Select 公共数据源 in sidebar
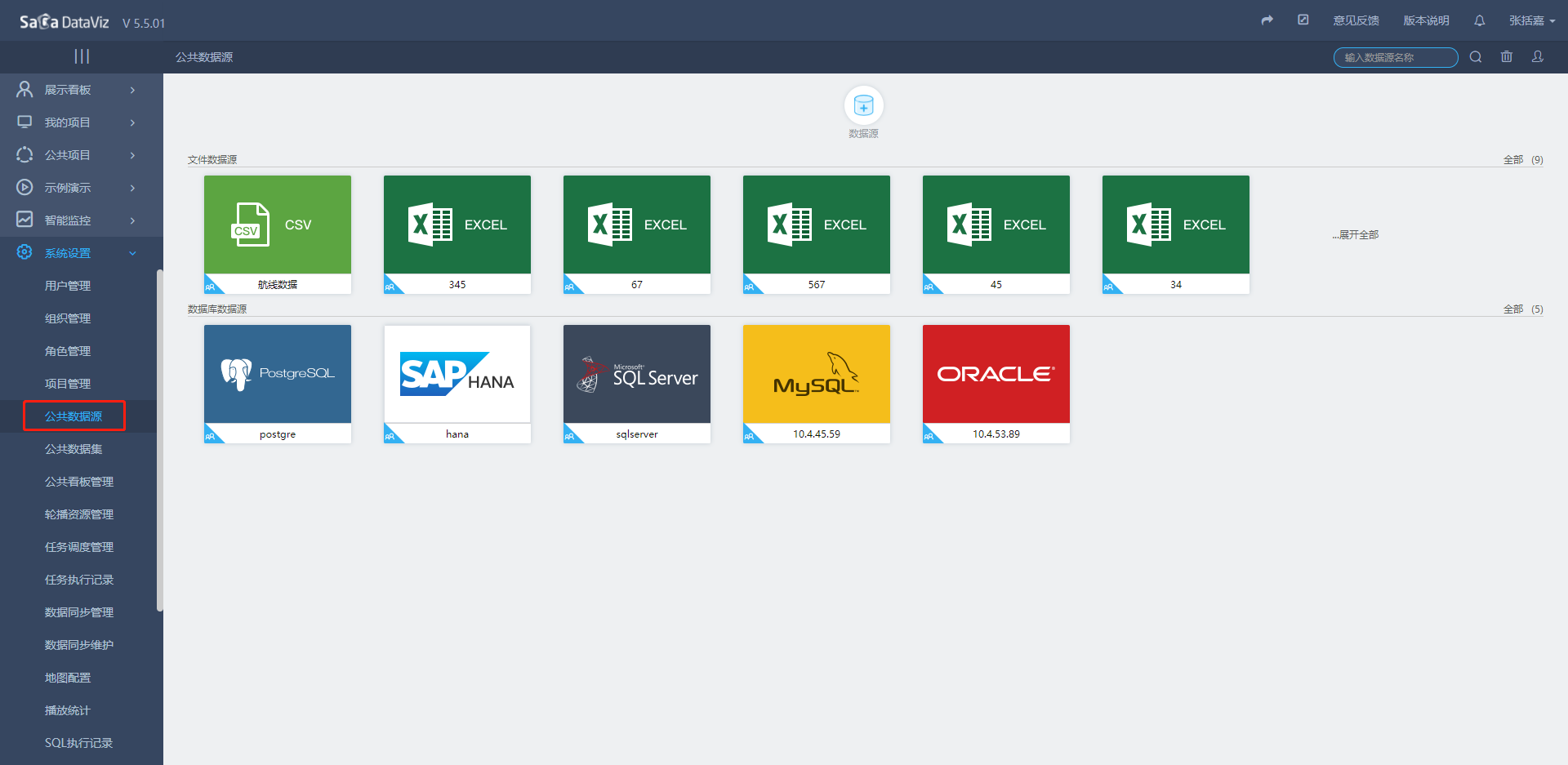Image resolution: width=1568 pixels, height=765 pixels. 73,416
